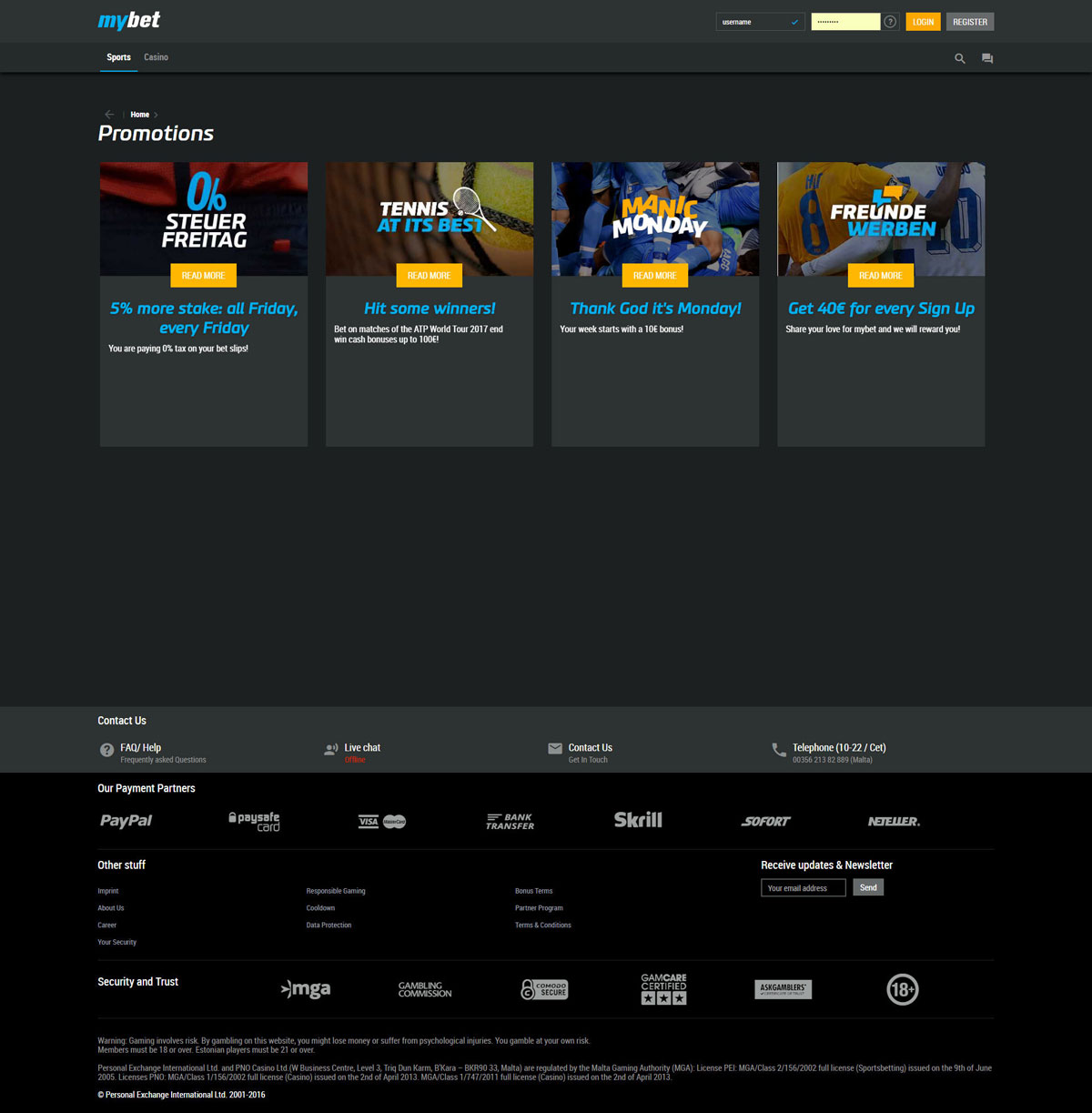Click the newsletter email address field
Viewport: 1092px width, 1113px height.
coord(804,888)
